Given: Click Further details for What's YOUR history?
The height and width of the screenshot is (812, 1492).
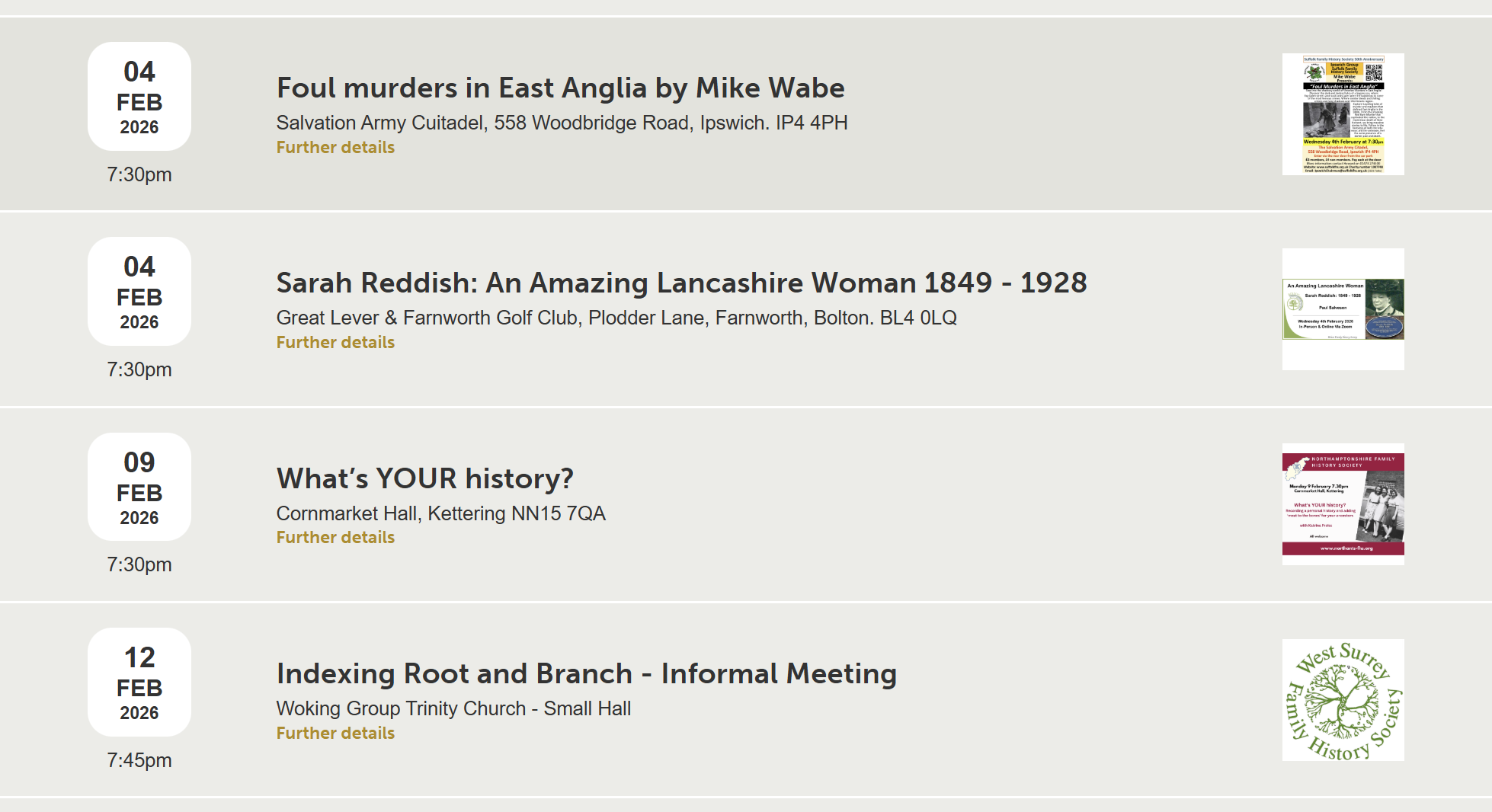Looking at the screenshot, I should pos(335,538).
